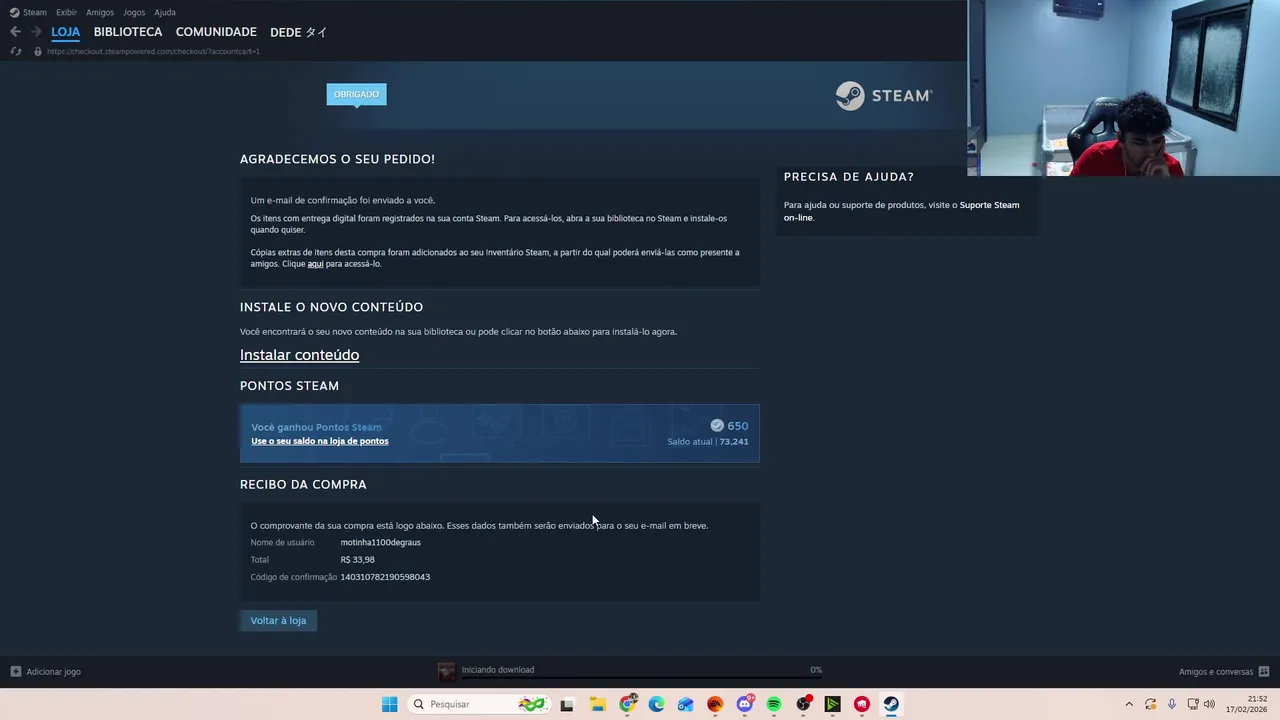Open Spotify from the taskbar
Viewport: 1280px width, 720px height.
774,704
